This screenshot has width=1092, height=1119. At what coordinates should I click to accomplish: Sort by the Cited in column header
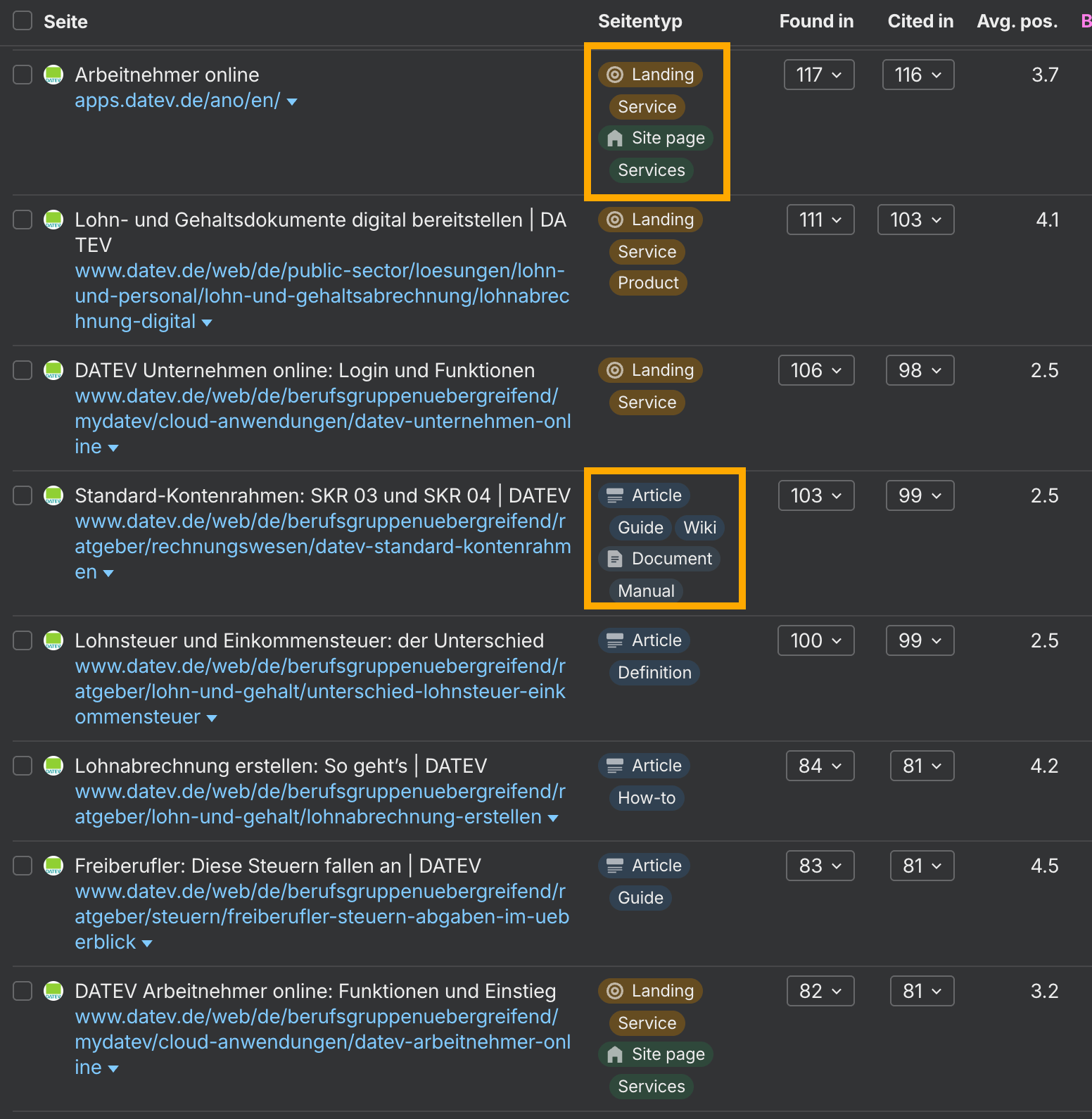[x=920, y=21]
